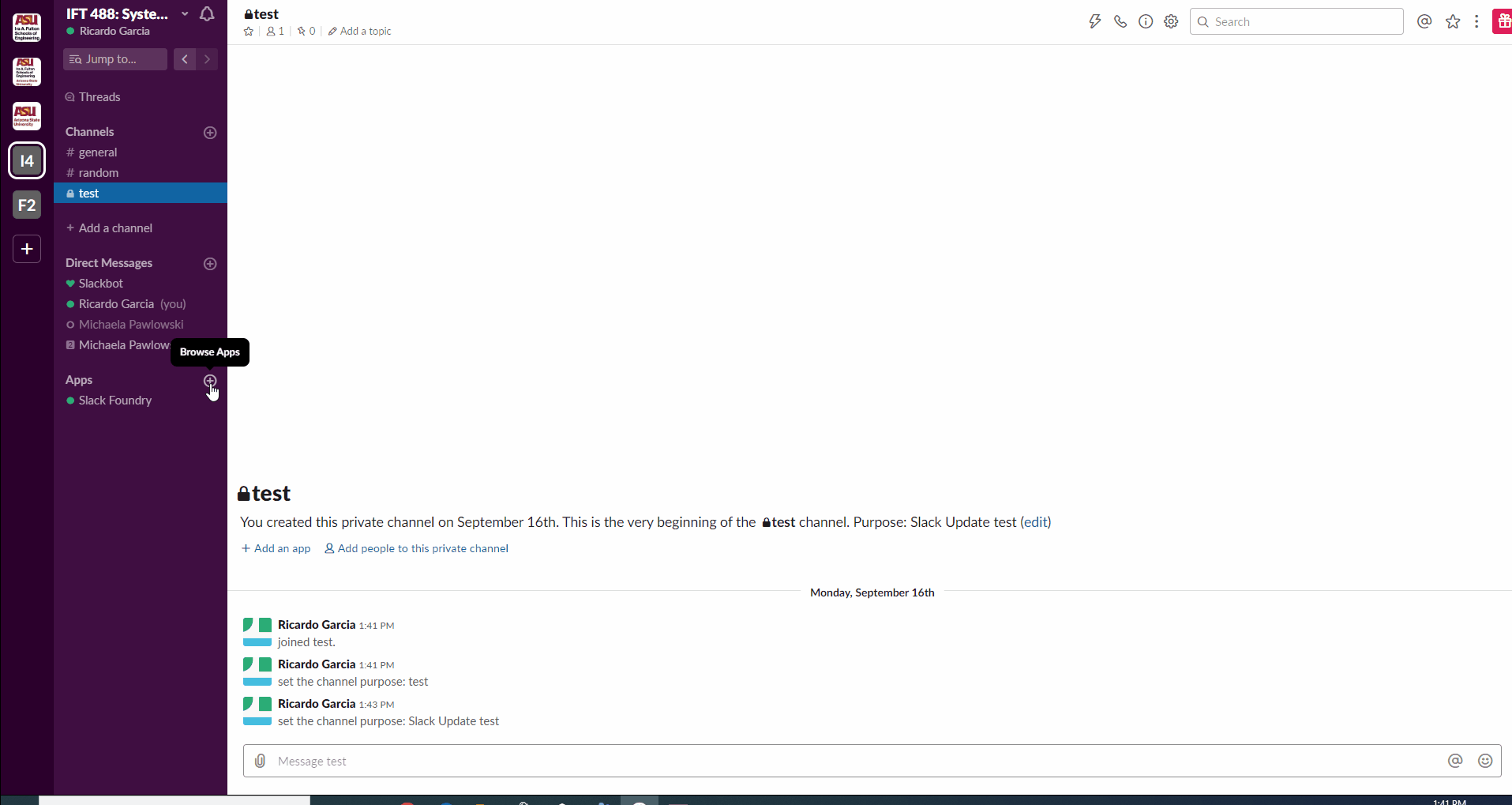Select the general channel
Viewport: 1512px width, 805px height.
click(98, 152)
